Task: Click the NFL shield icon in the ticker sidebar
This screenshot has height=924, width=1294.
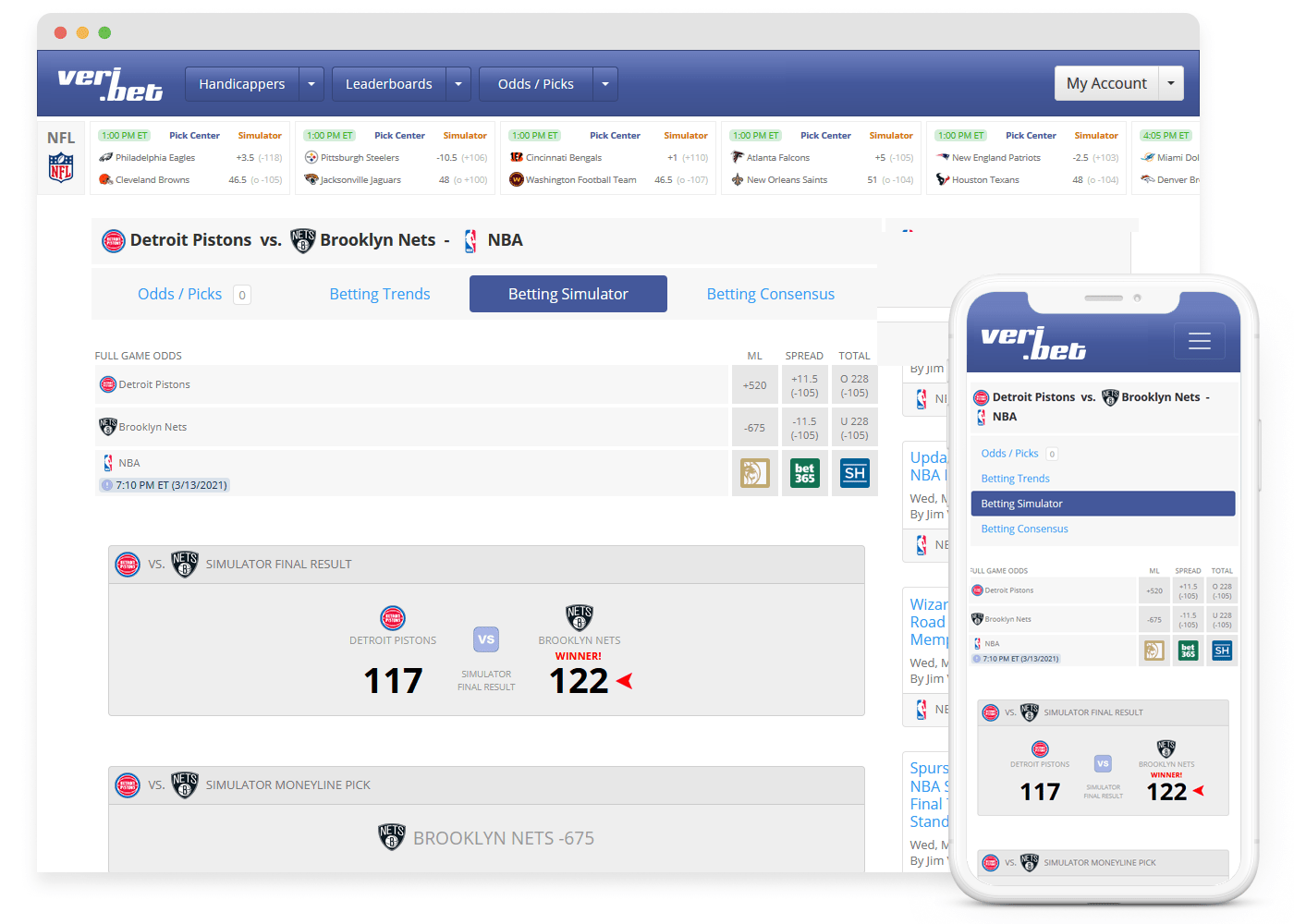Action: (x=60, y=168)
